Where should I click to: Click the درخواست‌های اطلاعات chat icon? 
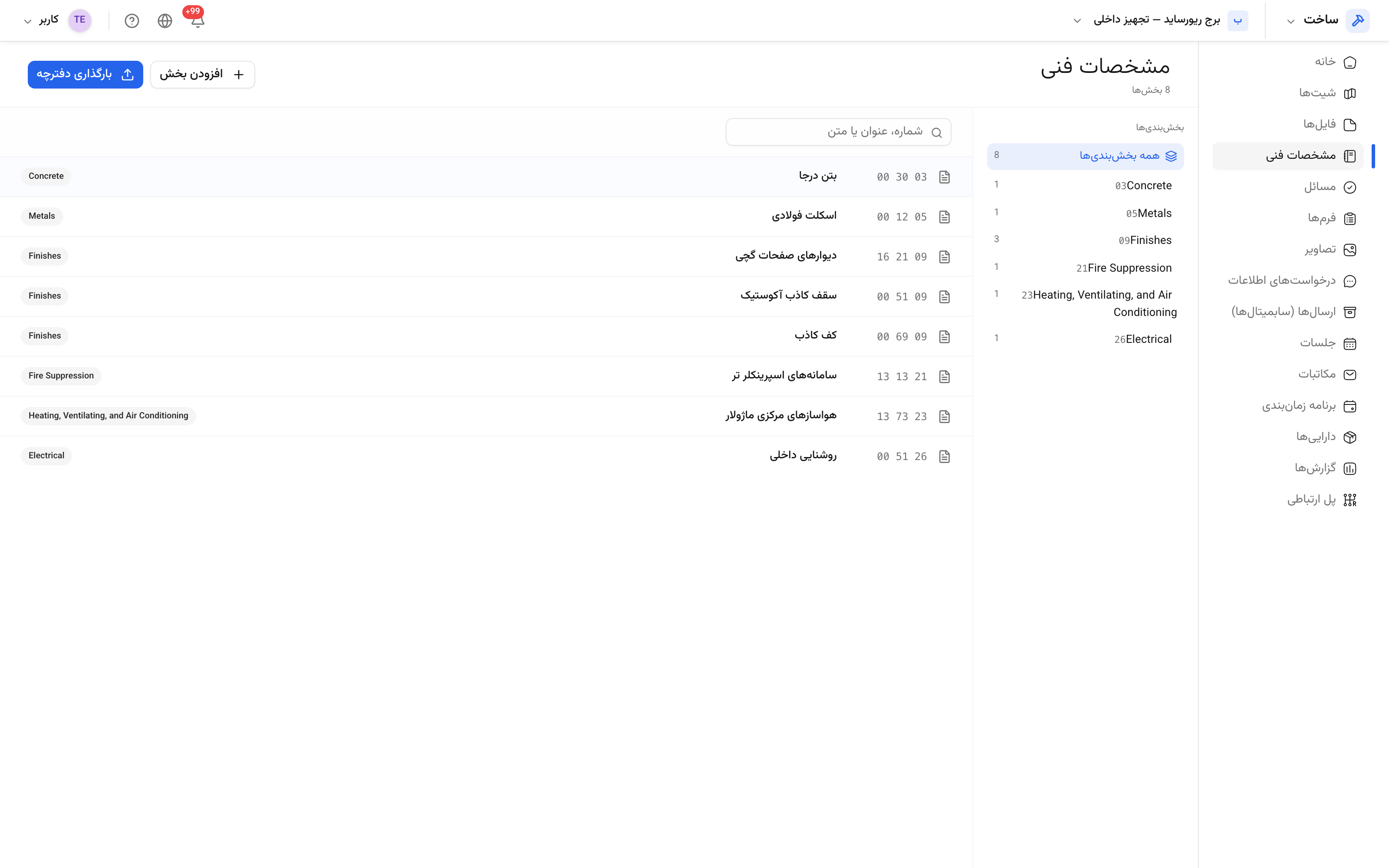1350,281
